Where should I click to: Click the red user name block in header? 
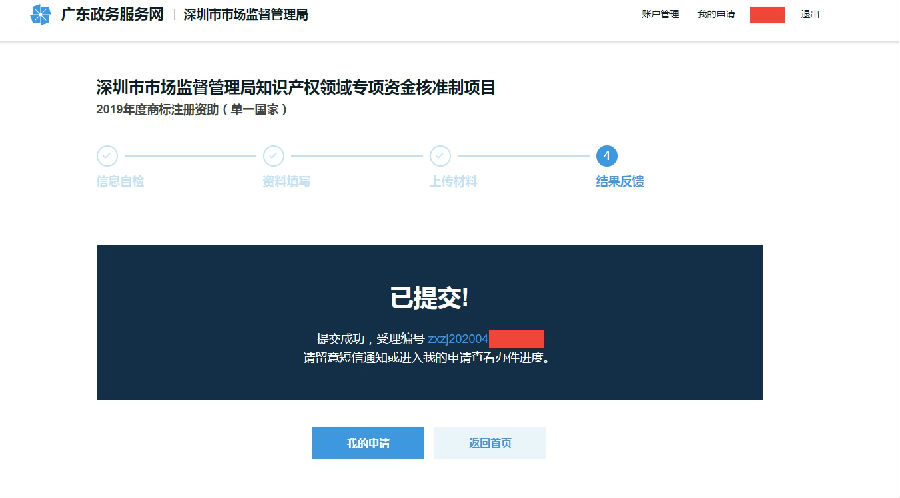pos(767,15)
